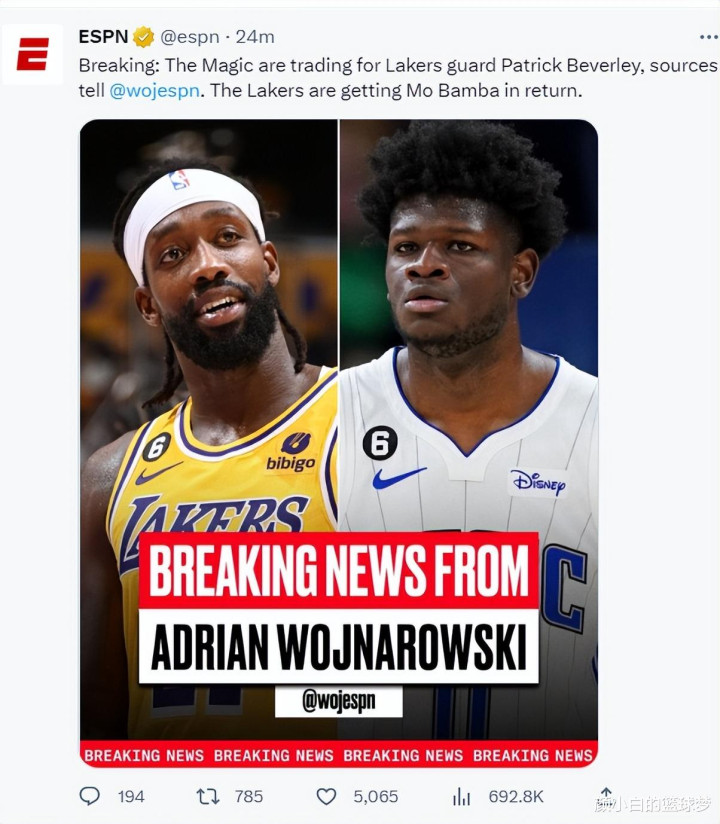The image size is (720, 824).
Task: Open the 24m timestamp link
Action: coord(255,37)
